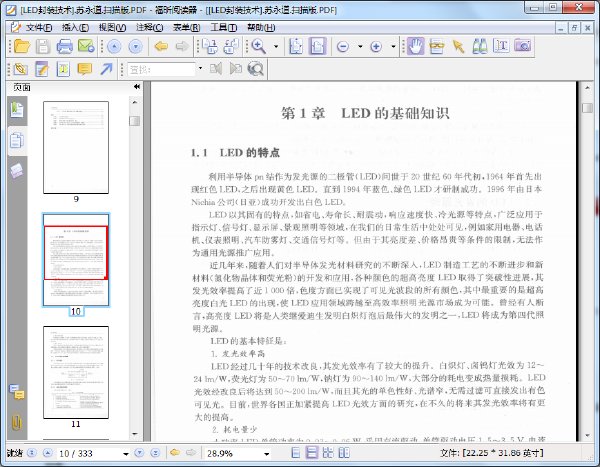
Task: Open the Bookmarks panel icon in sidebar
Action: 16,110
